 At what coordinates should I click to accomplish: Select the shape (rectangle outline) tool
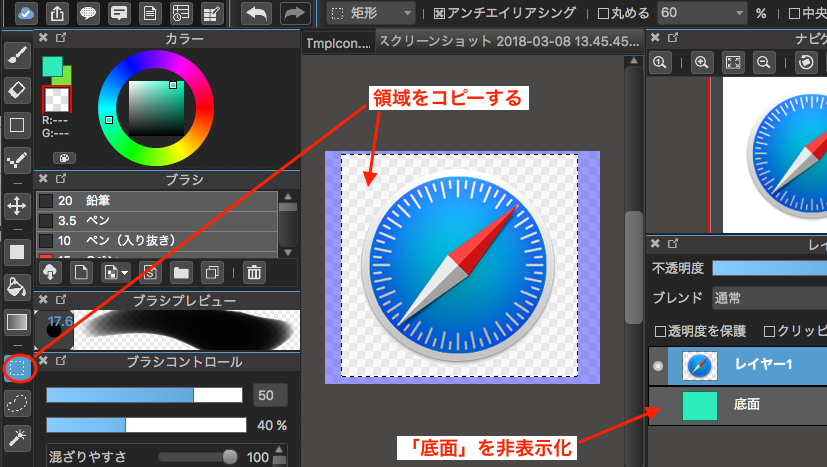click(17, 125)
